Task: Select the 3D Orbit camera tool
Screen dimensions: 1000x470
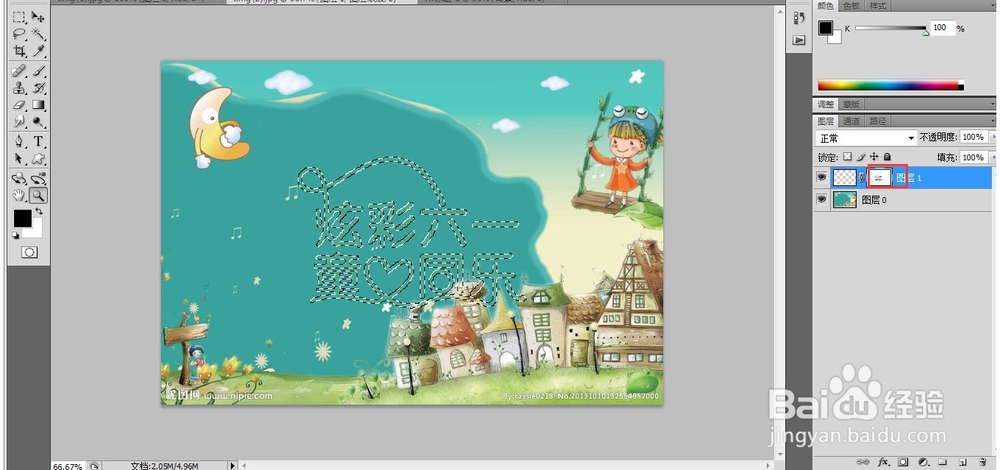Action: (38, 178)
